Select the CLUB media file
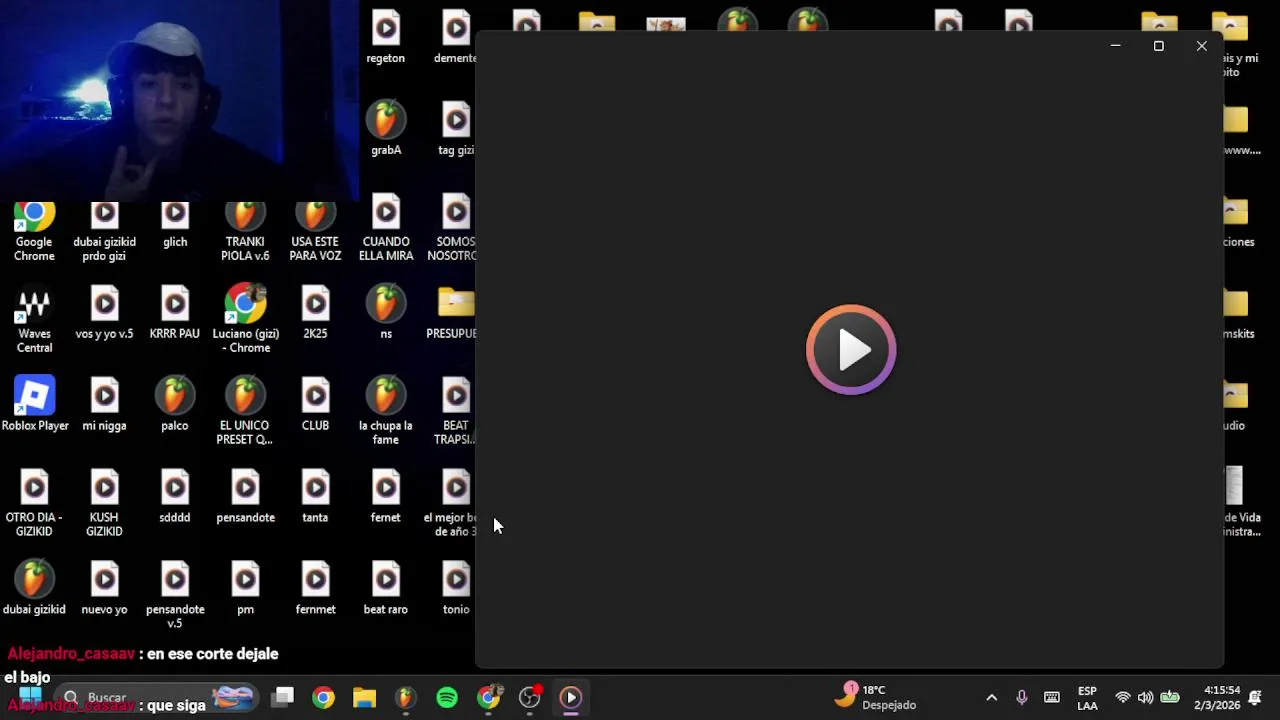This screenshot has width=1280, height=720. pyautogui.click(x=315, y=405)
